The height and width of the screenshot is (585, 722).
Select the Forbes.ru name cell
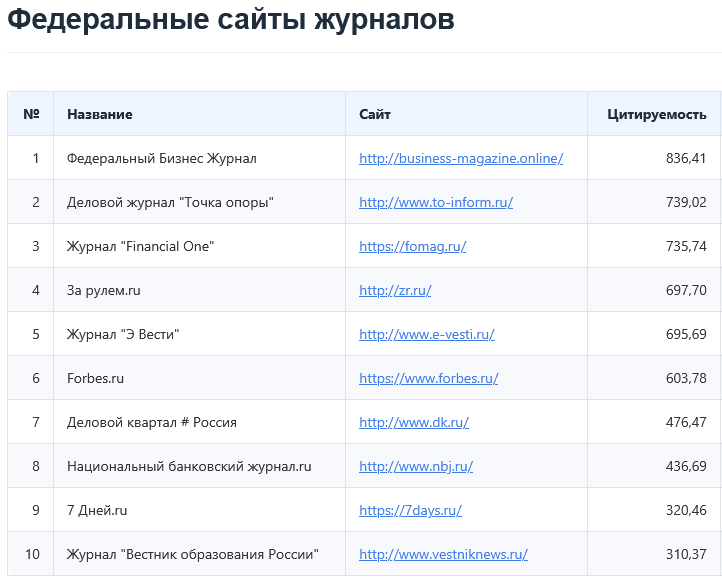click(199, 378)
